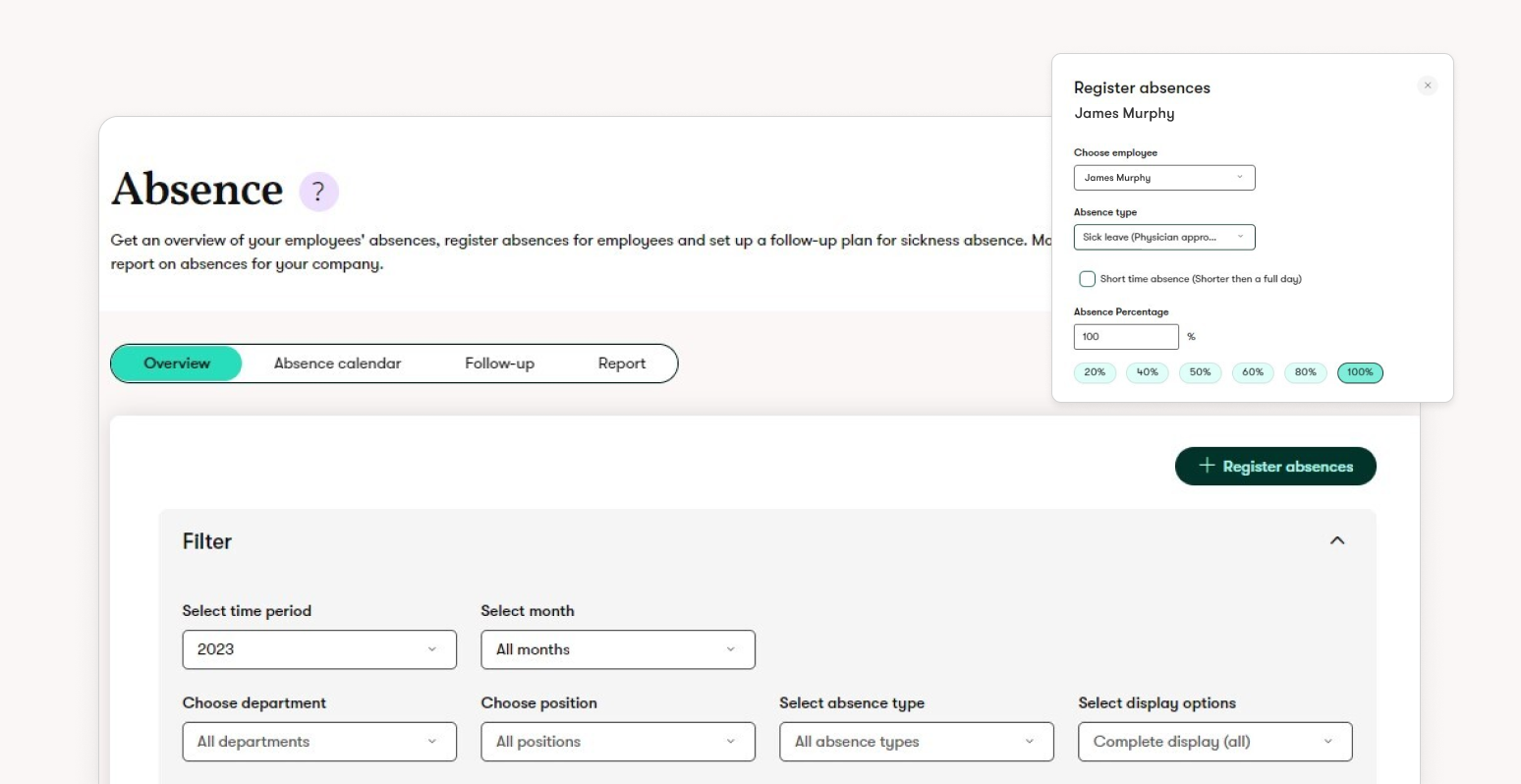This screenshot has height=784, width=1521.
Task: Click the Register absences button
Action: 1275,467
